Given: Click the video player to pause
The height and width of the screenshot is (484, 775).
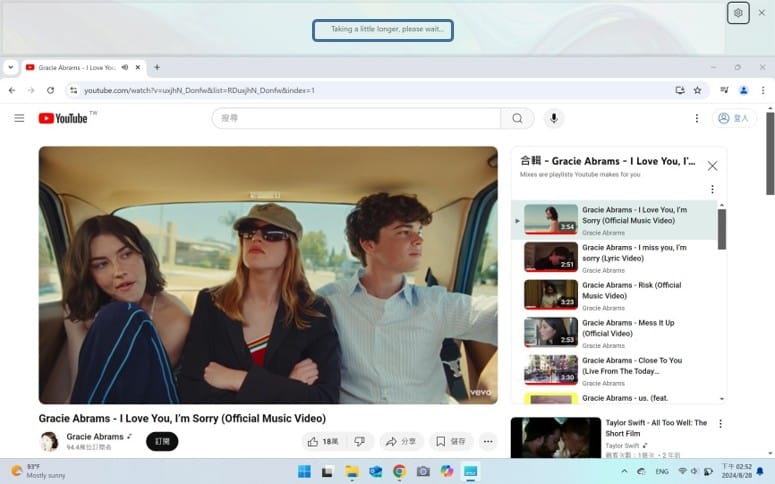Looking at the screenshot, I should coord(268,275).
